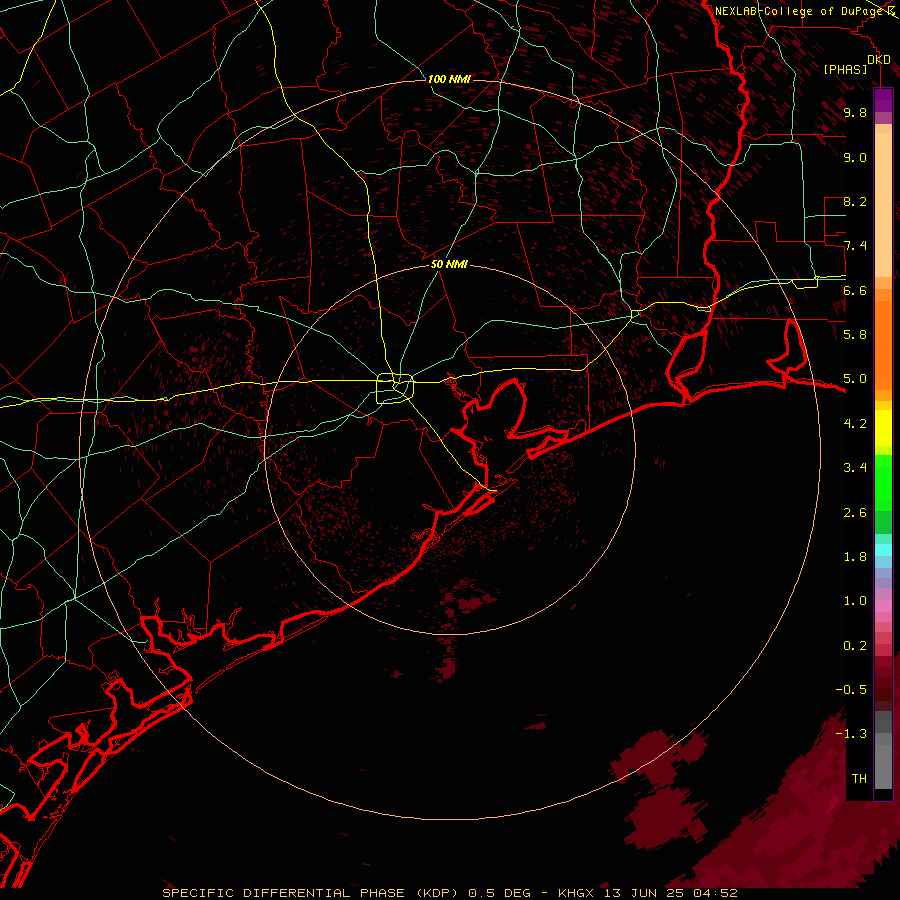The image size is (900, 900).
Task: Click the 4.2 value on the color scale
Action: coord(855,424)
